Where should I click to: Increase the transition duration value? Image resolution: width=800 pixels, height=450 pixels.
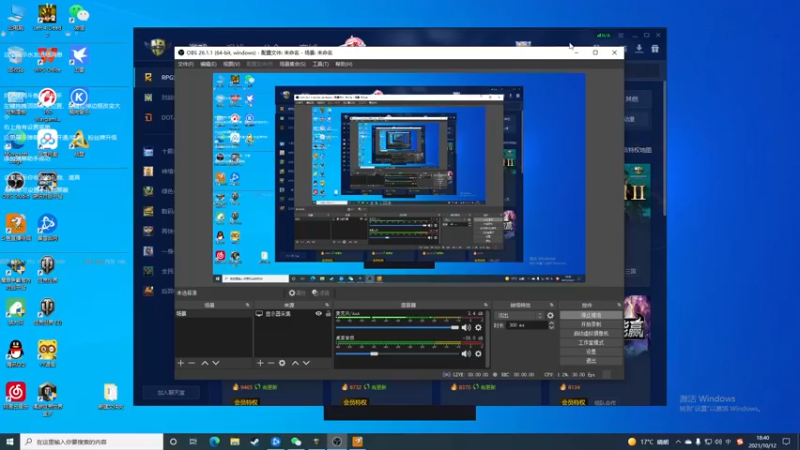pyautogui.click(x=551, y=323)
